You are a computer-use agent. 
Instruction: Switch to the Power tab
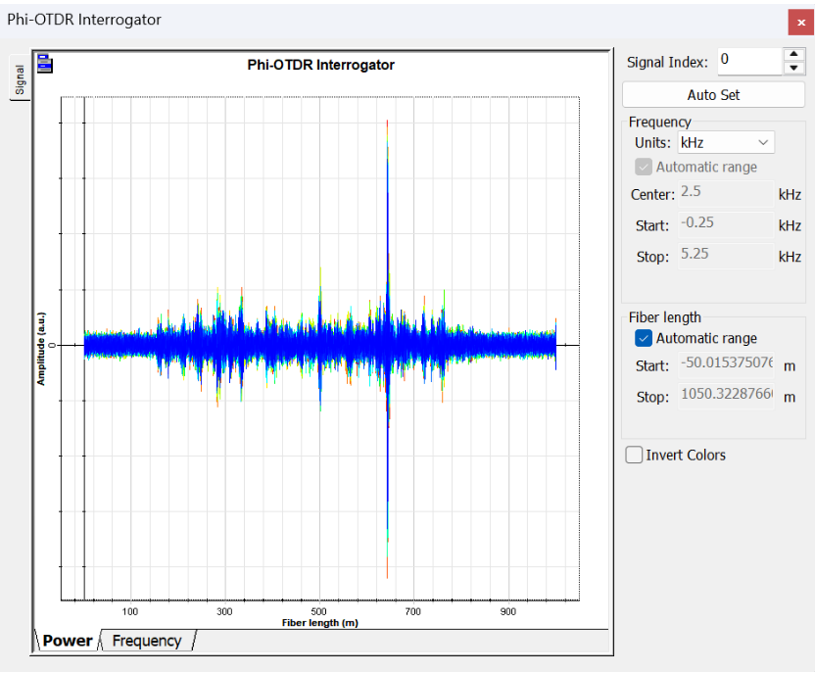(x=68, y=641)
